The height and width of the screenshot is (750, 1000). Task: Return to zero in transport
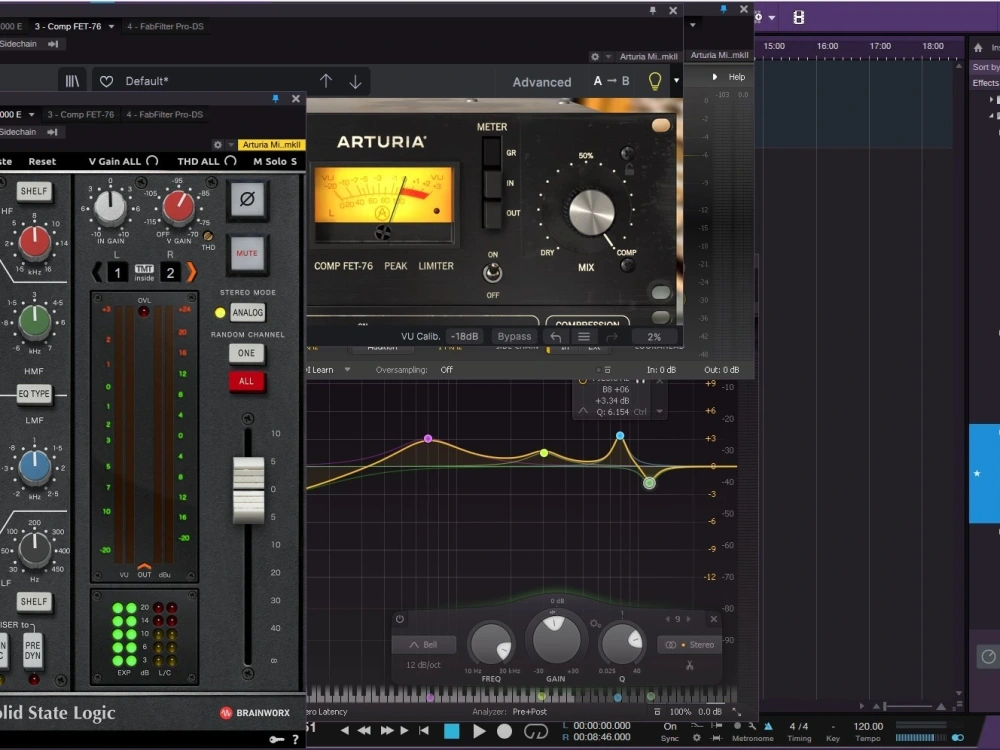pos(424,730)
